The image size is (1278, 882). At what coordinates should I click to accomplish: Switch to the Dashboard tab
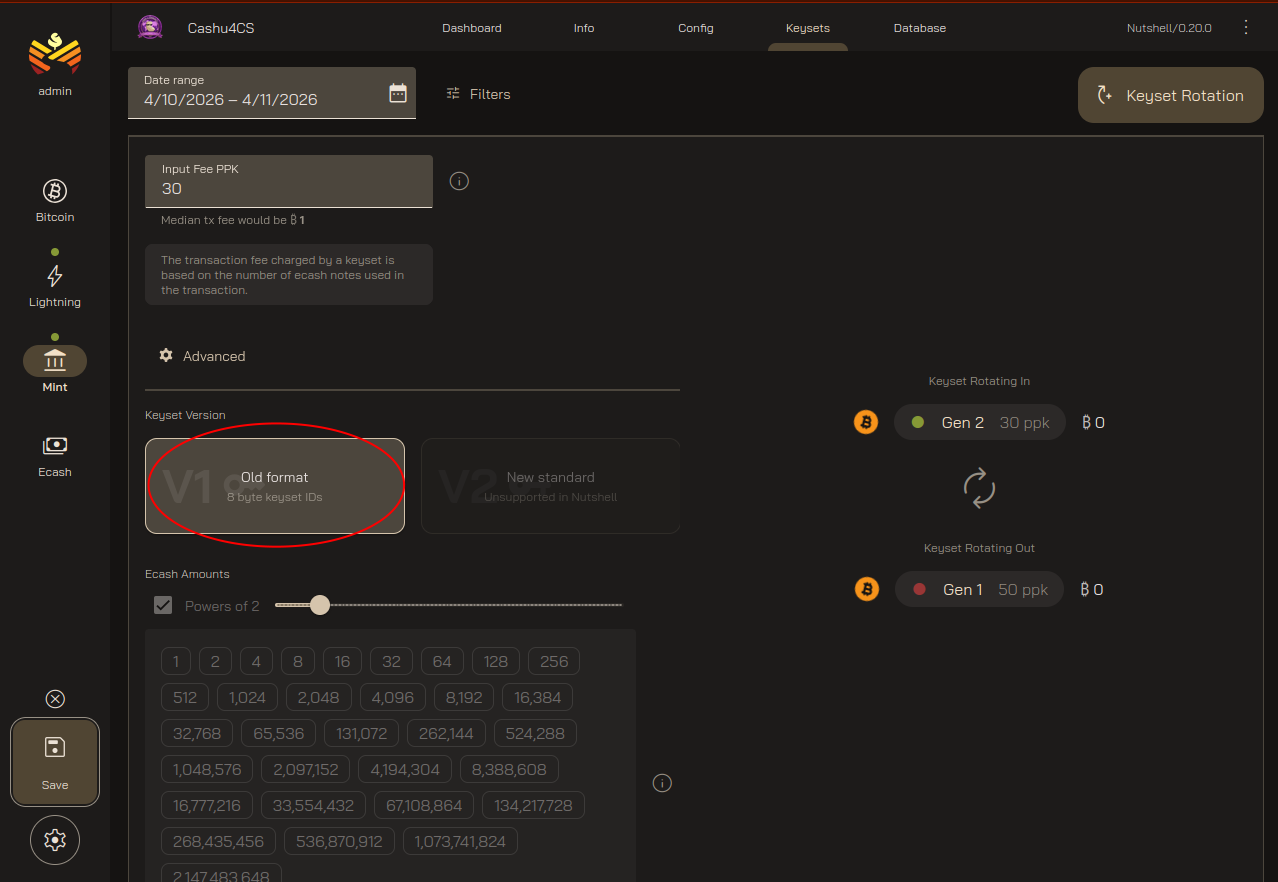[x=472, y=28]
